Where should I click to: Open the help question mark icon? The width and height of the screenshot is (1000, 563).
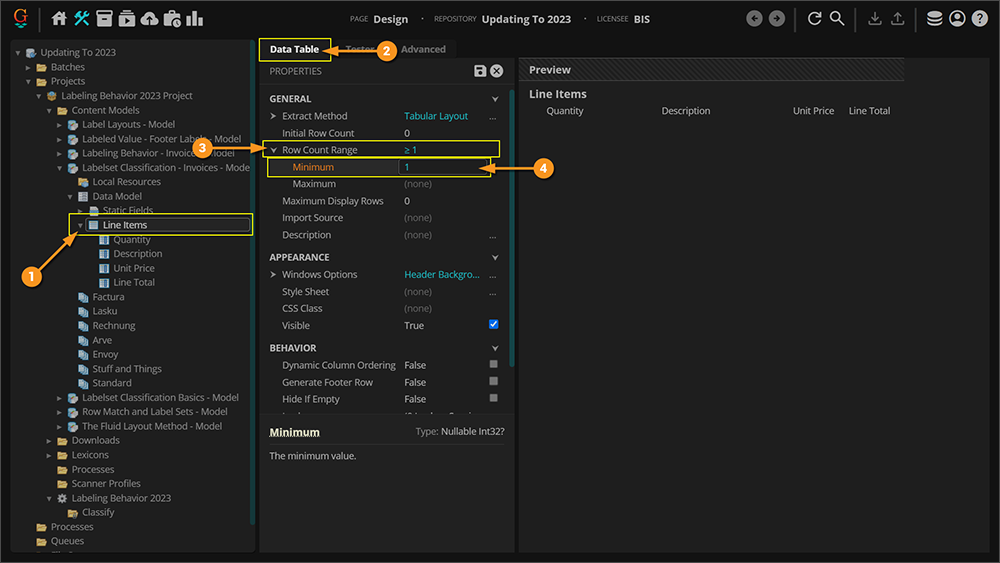(x=980, y=19)
